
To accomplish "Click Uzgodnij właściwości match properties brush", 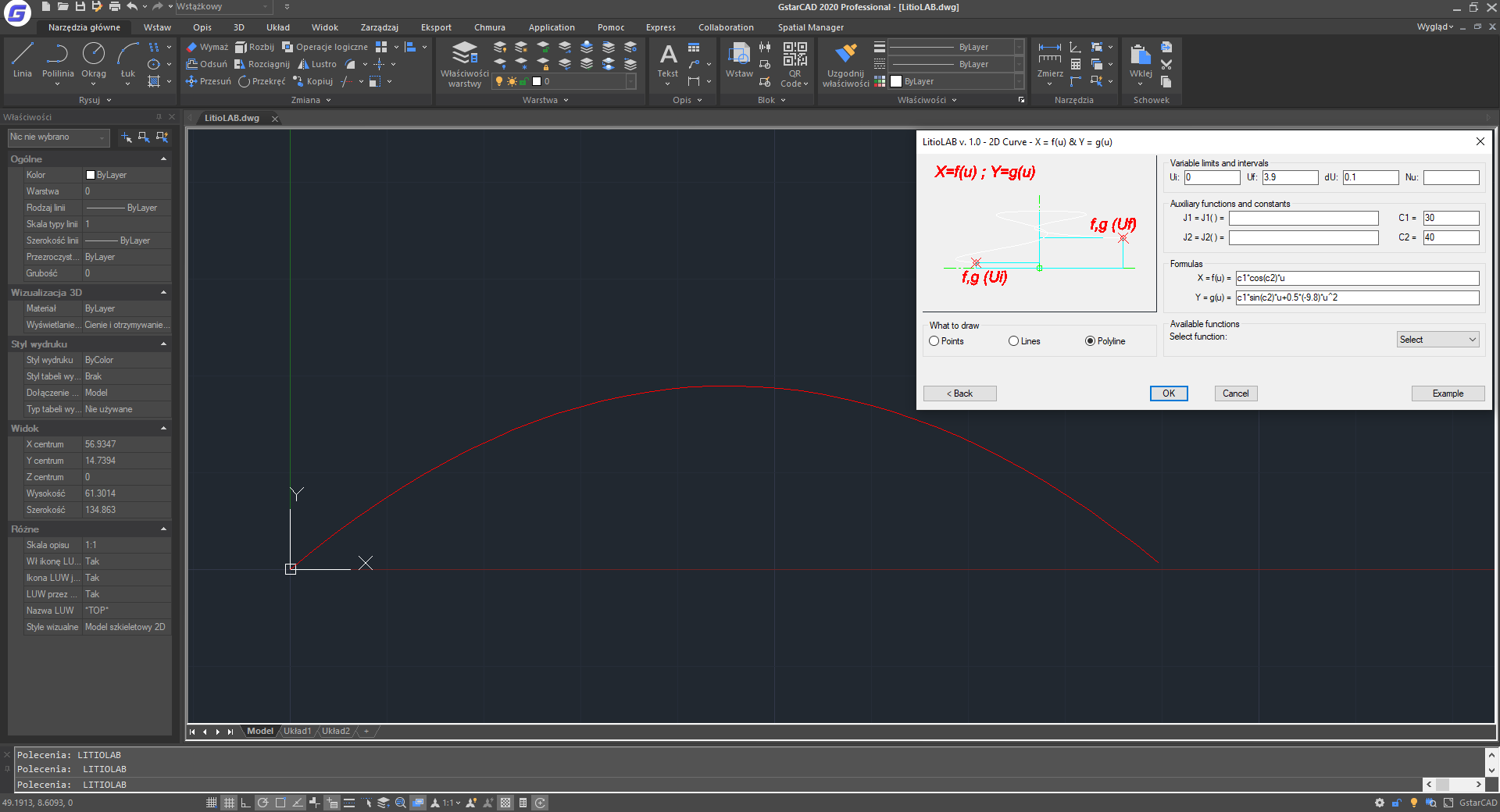I will (x=845, y=64).
